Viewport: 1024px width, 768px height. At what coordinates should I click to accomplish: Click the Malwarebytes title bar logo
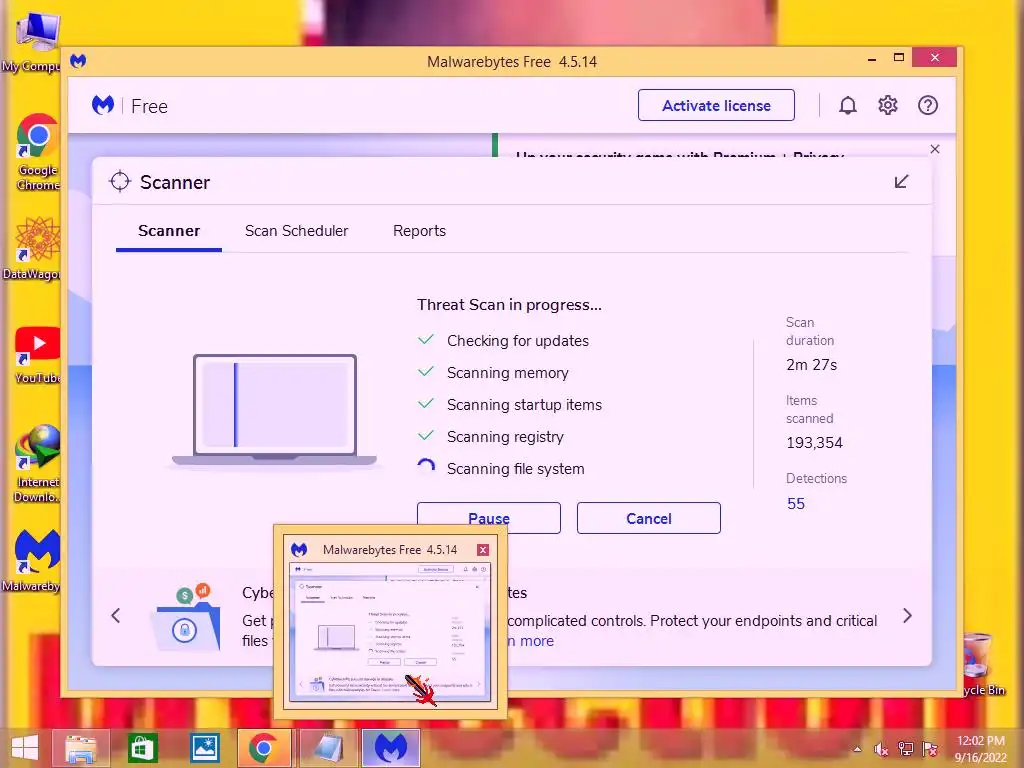tap(78, 61)
